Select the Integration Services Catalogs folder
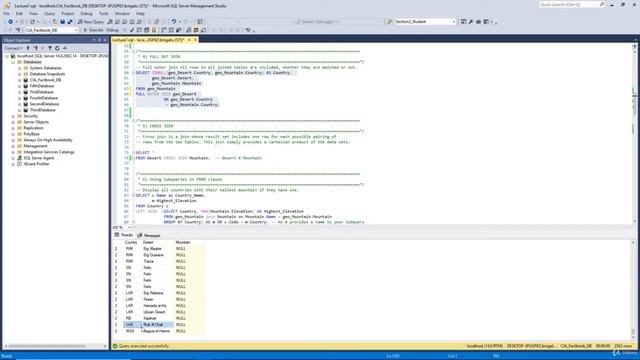The width and height of the screenshot is (640, 360). pos(49,152)
